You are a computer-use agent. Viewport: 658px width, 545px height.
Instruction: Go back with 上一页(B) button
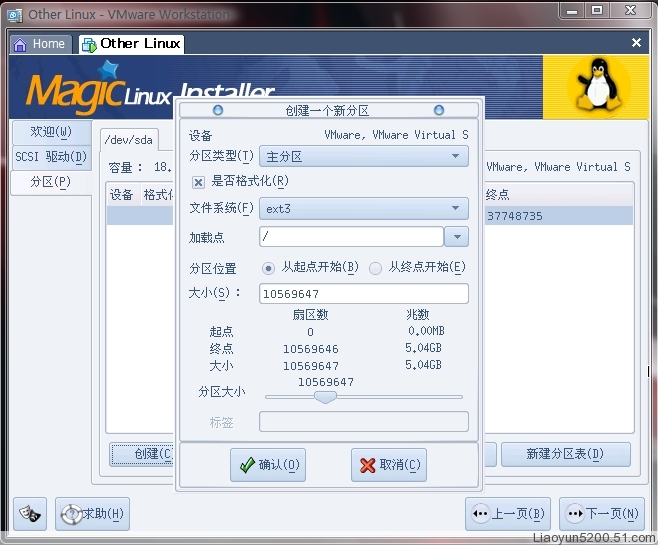click(x=508, y=514)
